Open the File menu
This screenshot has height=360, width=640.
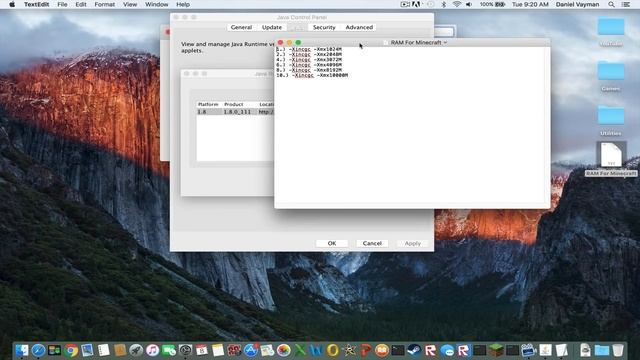coord(62,4)
